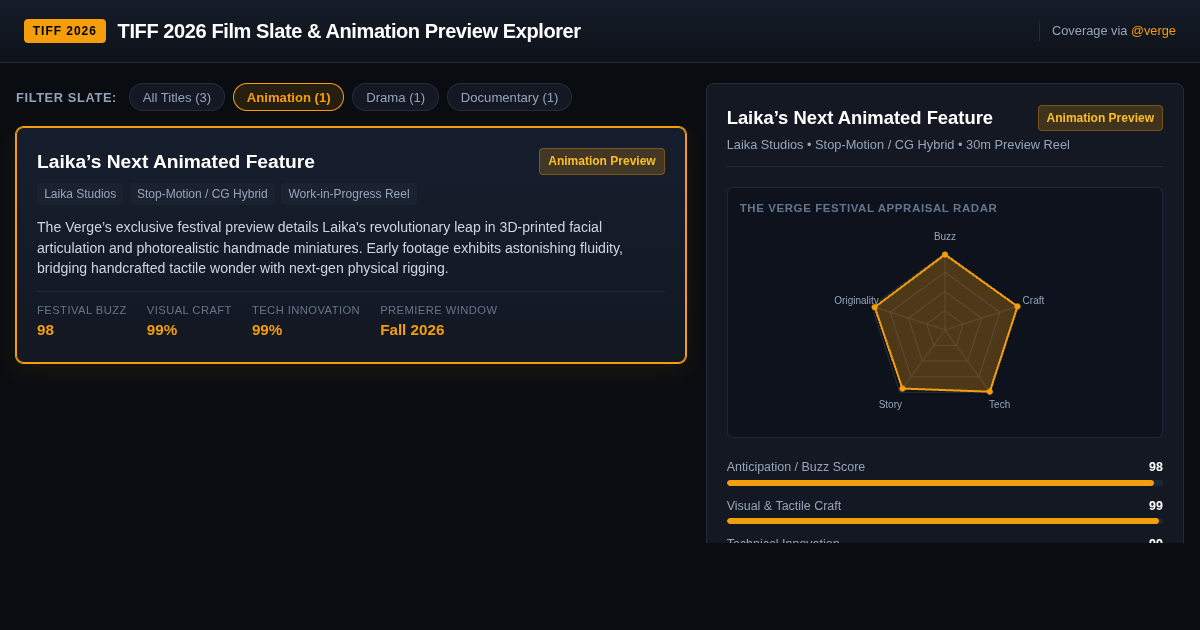Click the Anticipation / Buzz Score label

tap(796, 467)
